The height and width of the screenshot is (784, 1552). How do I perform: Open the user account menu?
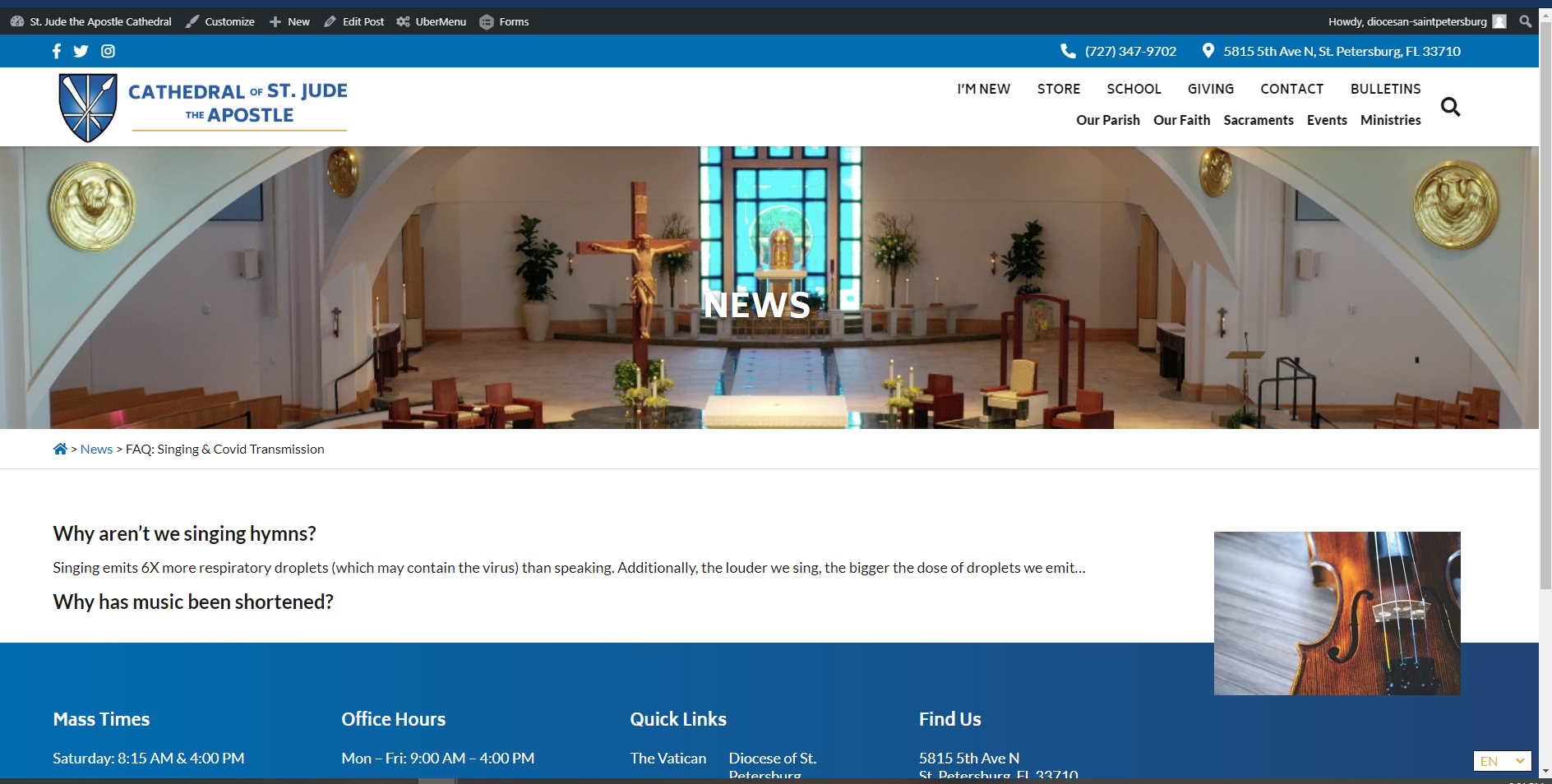click(x=1416, y=21)
